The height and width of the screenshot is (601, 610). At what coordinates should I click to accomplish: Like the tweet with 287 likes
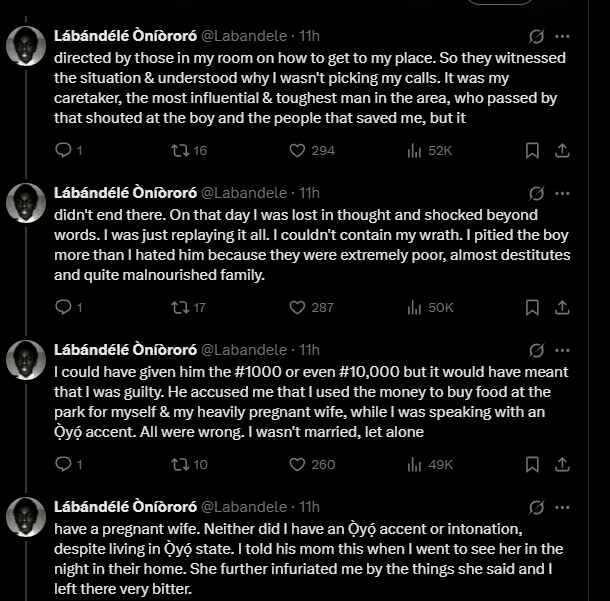tap(297, 307)
